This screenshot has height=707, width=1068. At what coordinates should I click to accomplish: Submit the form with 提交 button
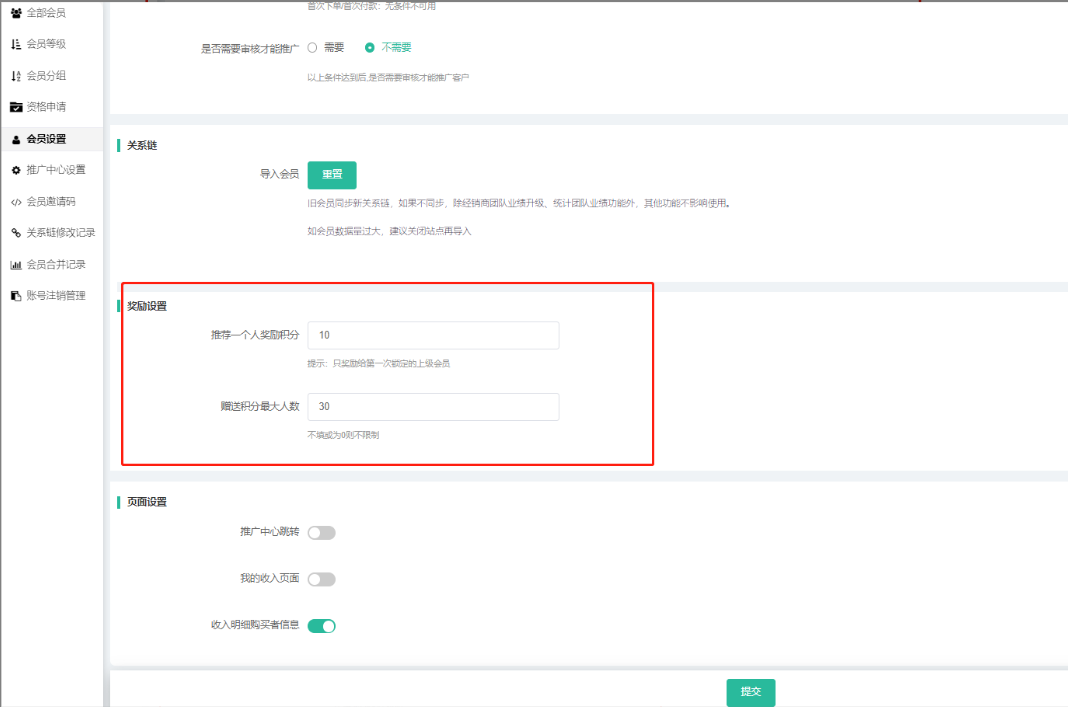pyautogui.click(x=750, y=692)
